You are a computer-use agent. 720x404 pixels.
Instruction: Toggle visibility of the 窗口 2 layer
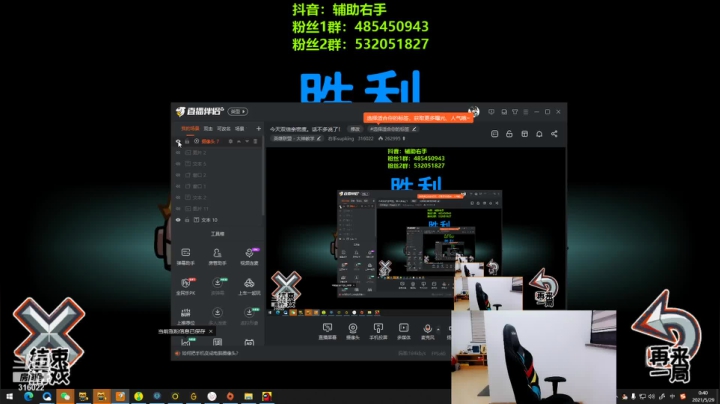178,175
